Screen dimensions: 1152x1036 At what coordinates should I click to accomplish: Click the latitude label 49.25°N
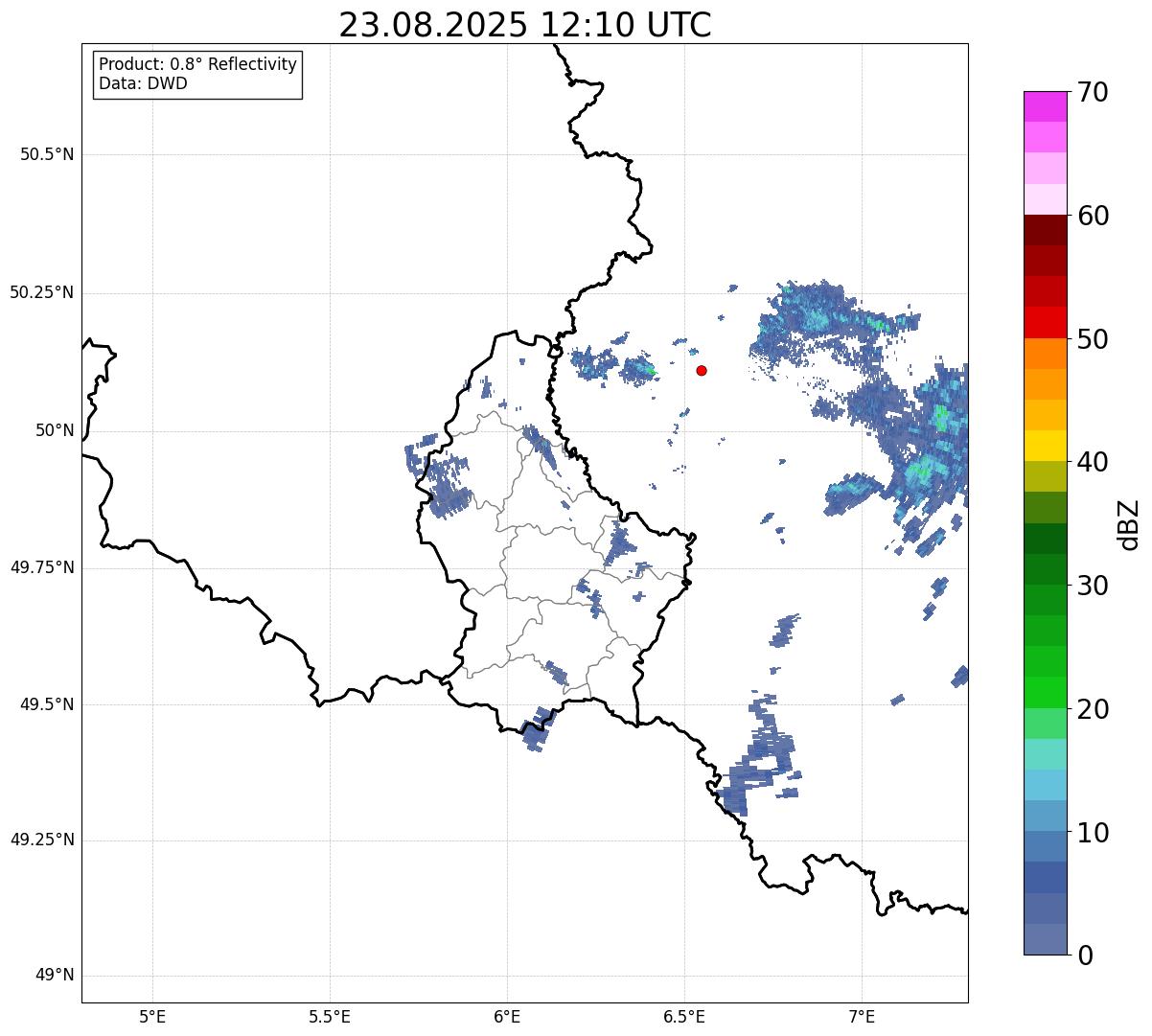(42, 840)
